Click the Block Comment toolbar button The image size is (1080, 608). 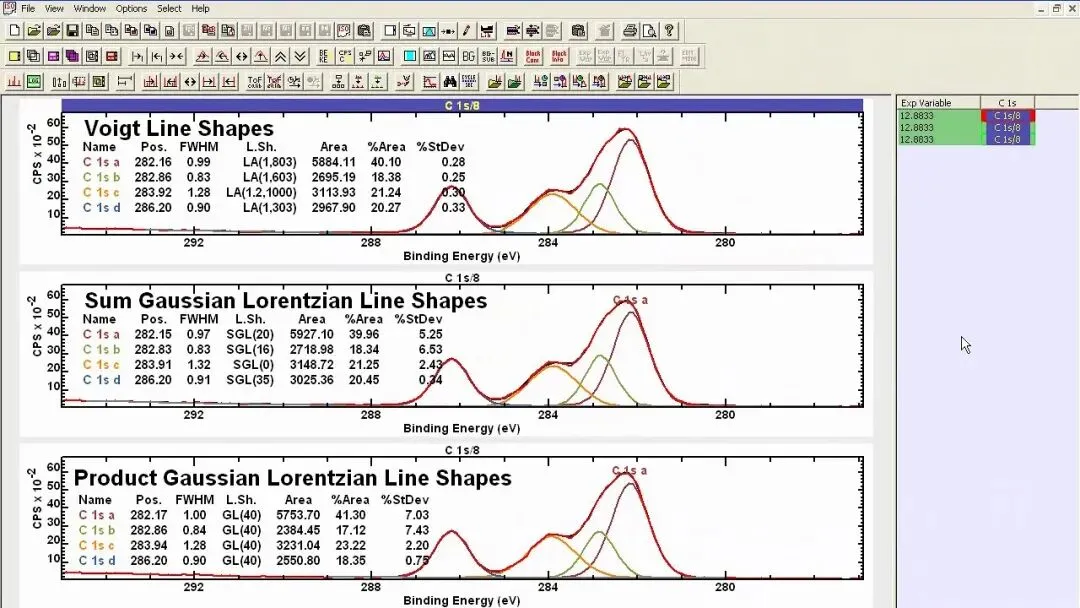click(x=533, y=56)
